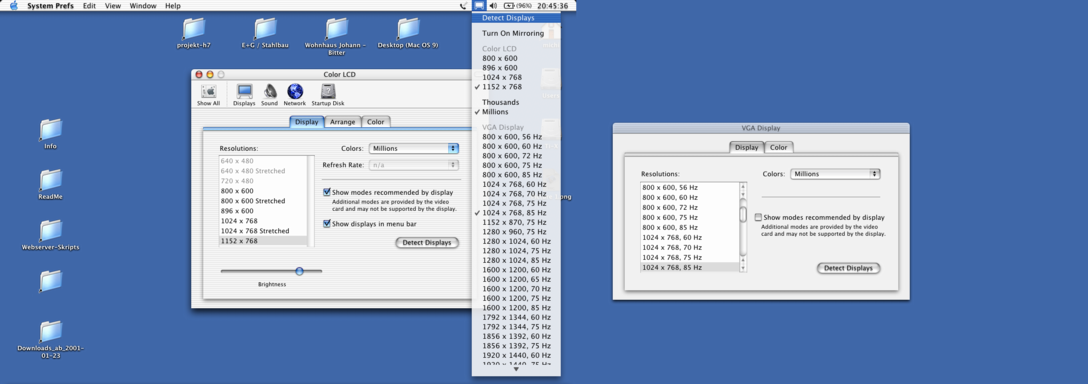Click the volume icon in menu bar
Image resolution: width=1088 pixels, height=384 pixels.
[x=493, y=6]
